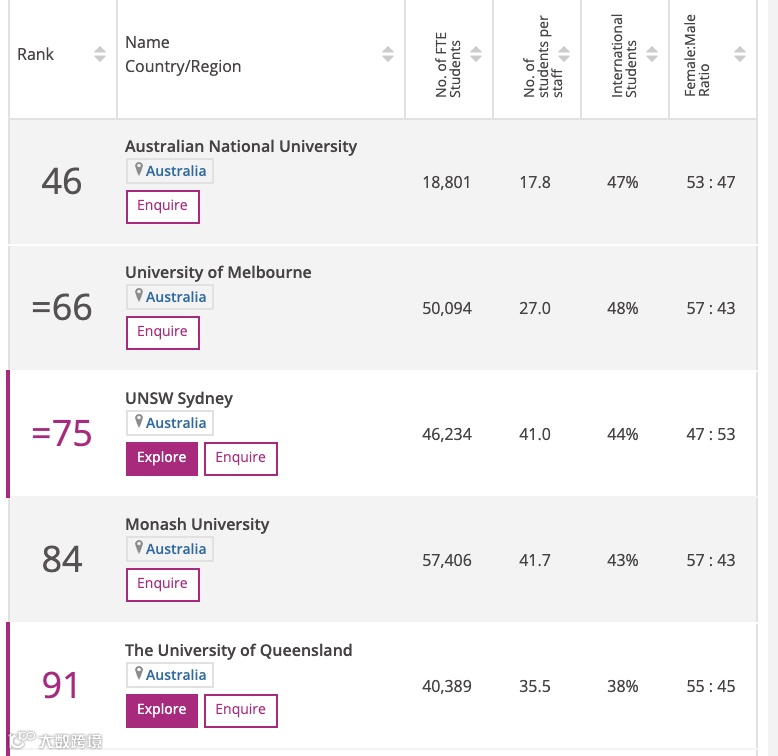Enquire about UNSW Sydney
The height and width of the screenshot is (756, 778).
coord(241,458)
